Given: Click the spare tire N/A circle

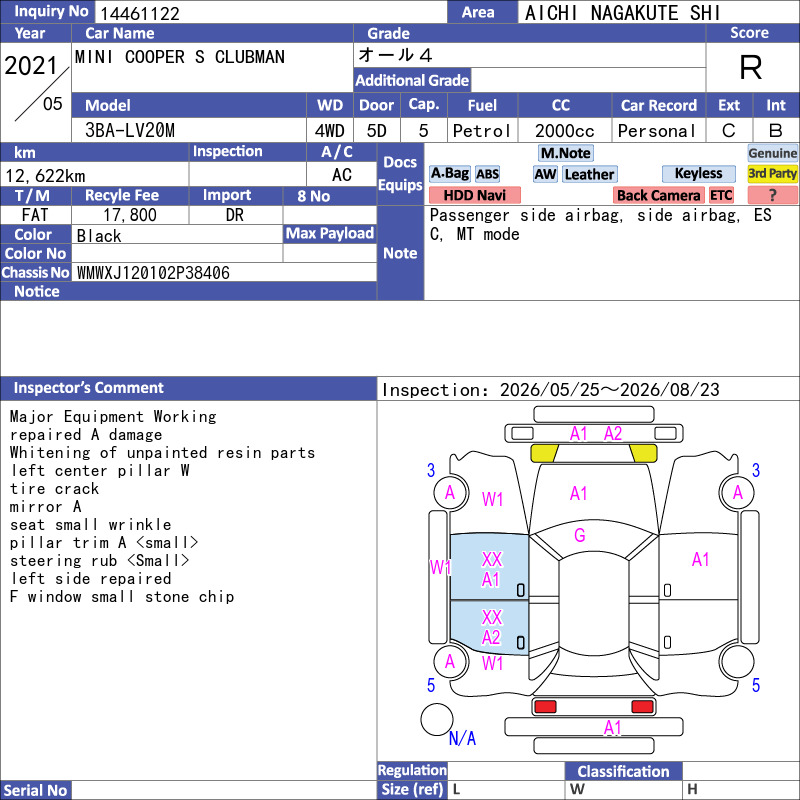Looking at the screenshot, I should coord(436,719).
